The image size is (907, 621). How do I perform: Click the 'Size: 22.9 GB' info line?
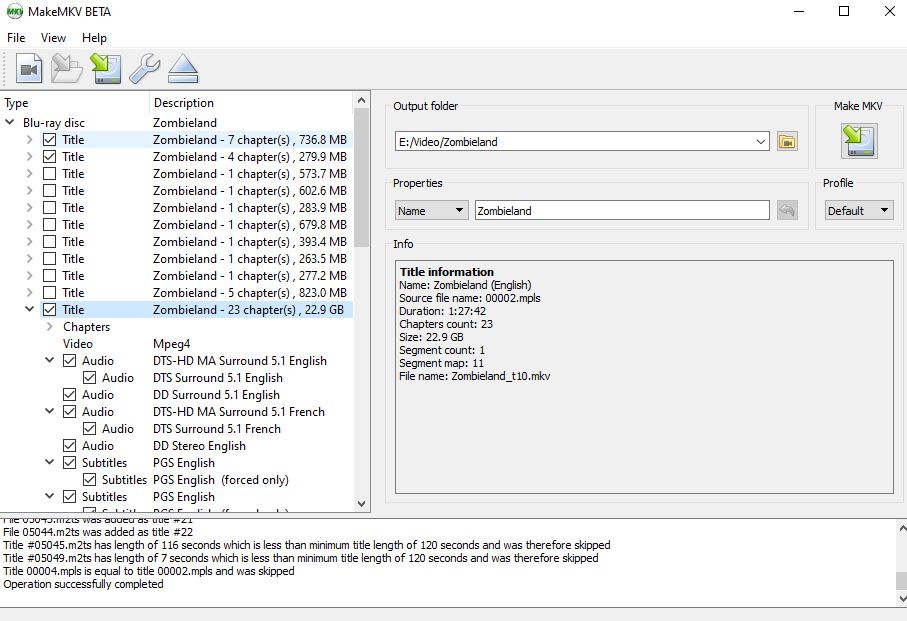tap(431, 337)
